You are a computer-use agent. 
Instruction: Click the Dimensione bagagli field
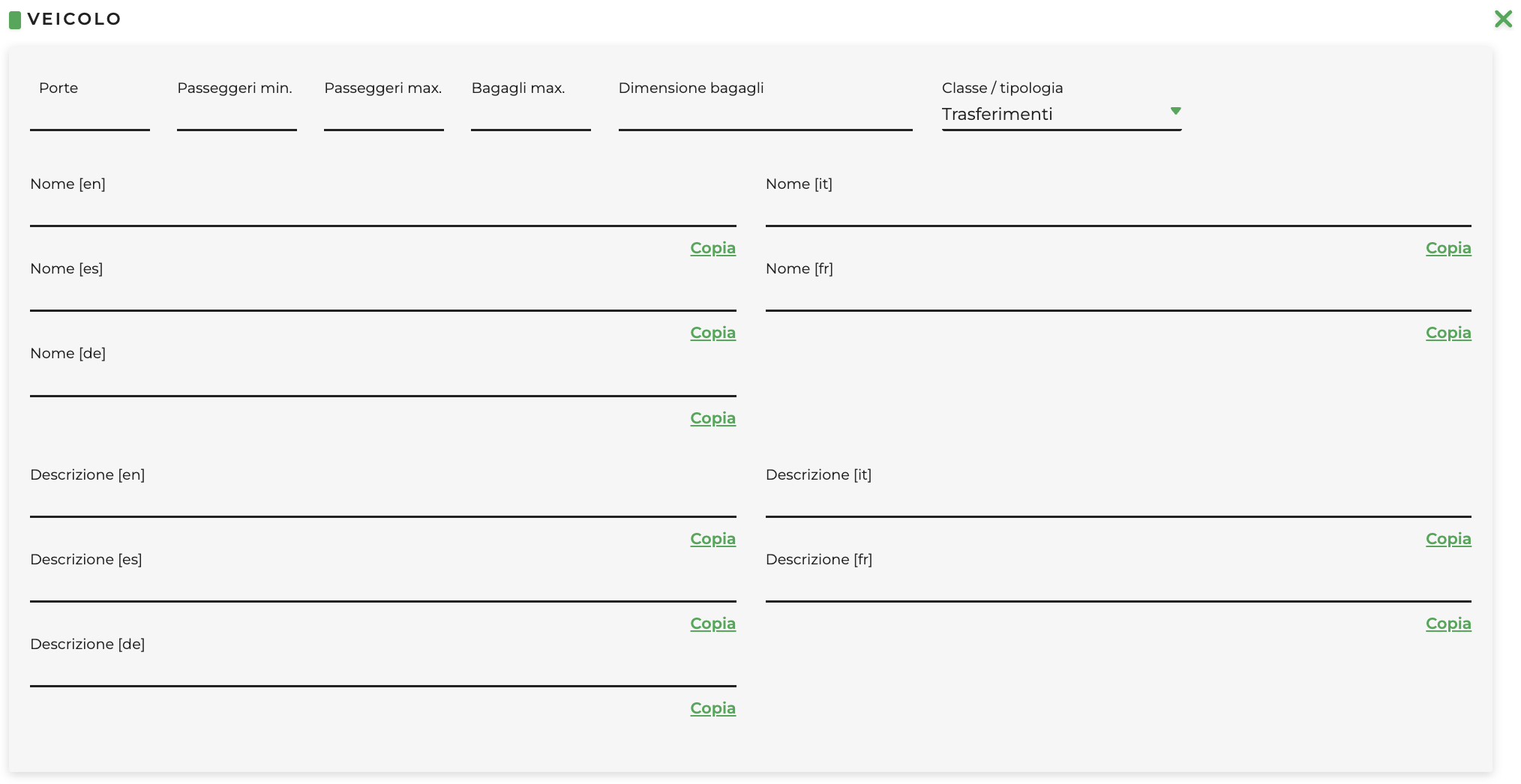(x=765, y=116)
